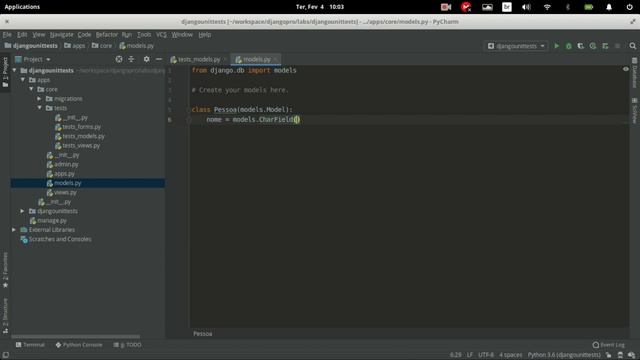This screenshot has width=640, height=360.
Task: Click the system volume icon
Action: [x=527, y=7]
